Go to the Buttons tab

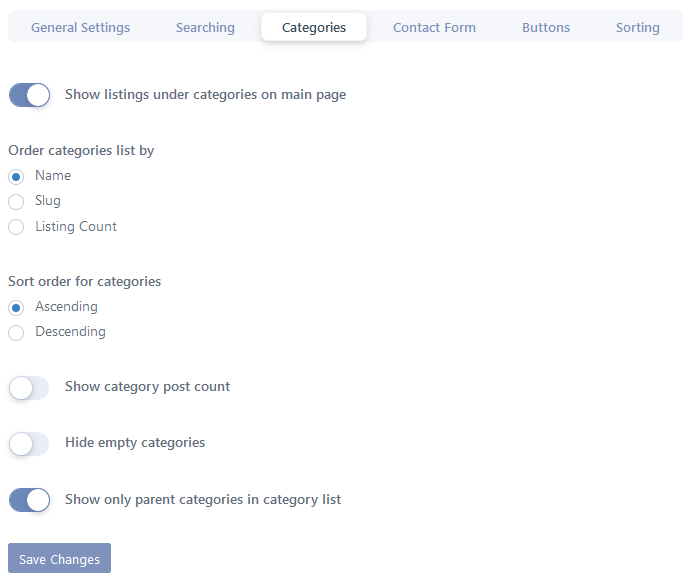[x=546, y=27]
